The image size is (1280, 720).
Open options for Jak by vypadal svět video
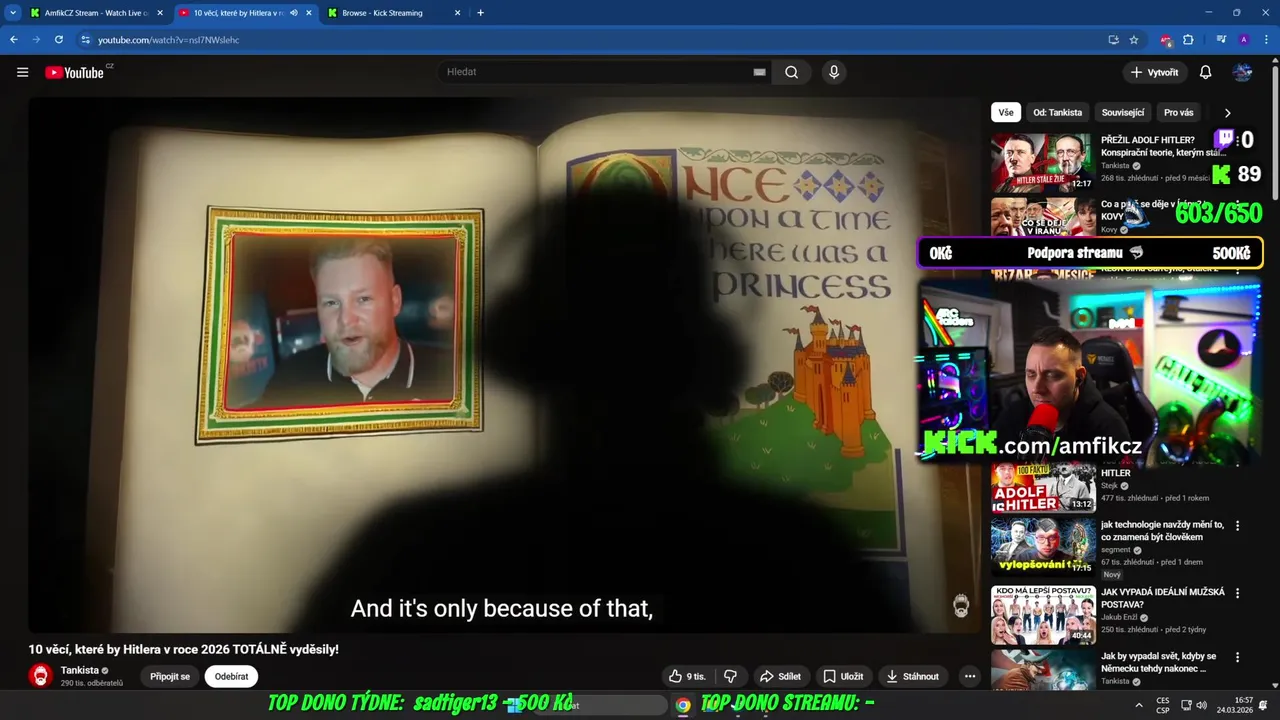pyautogui.click(x=1237, y=657)
